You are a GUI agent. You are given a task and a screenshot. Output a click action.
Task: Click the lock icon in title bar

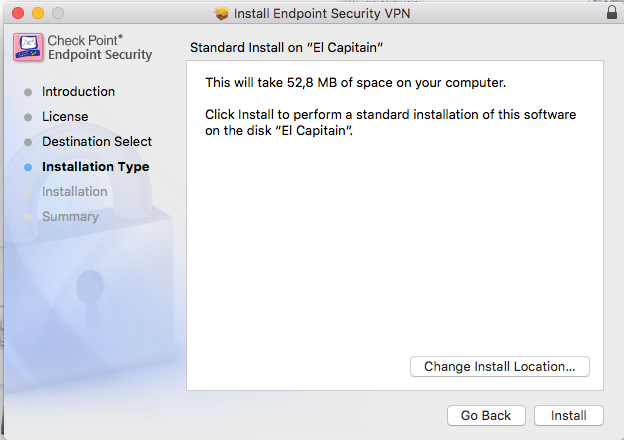pyautogui.click(x=612, y=12)
